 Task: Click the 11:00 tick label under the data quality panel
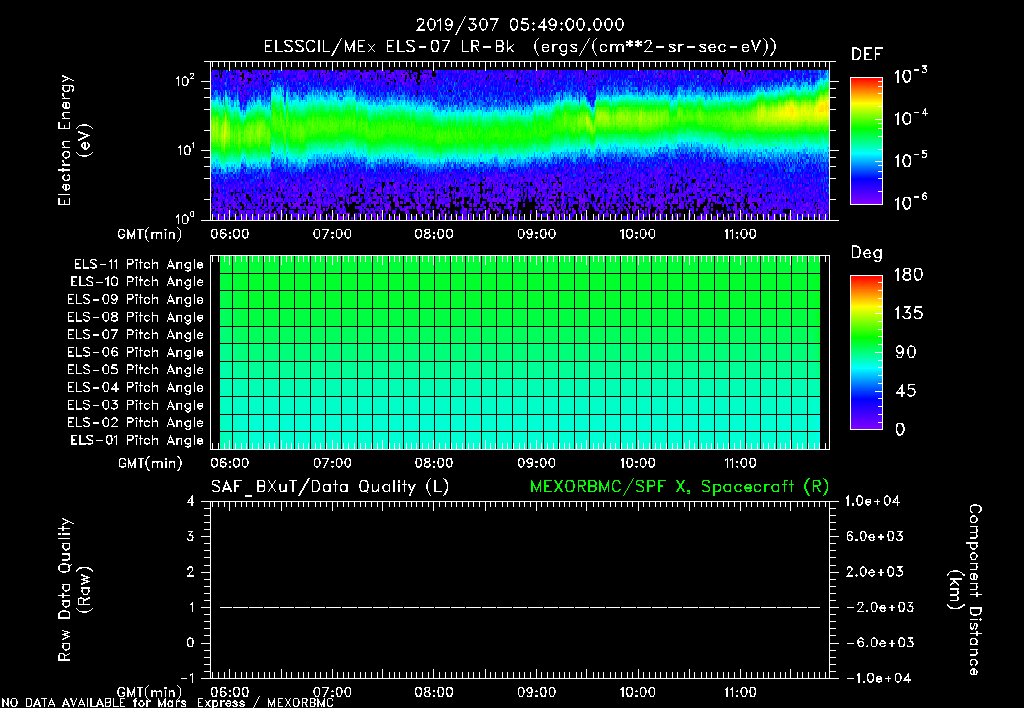point(741,692)
